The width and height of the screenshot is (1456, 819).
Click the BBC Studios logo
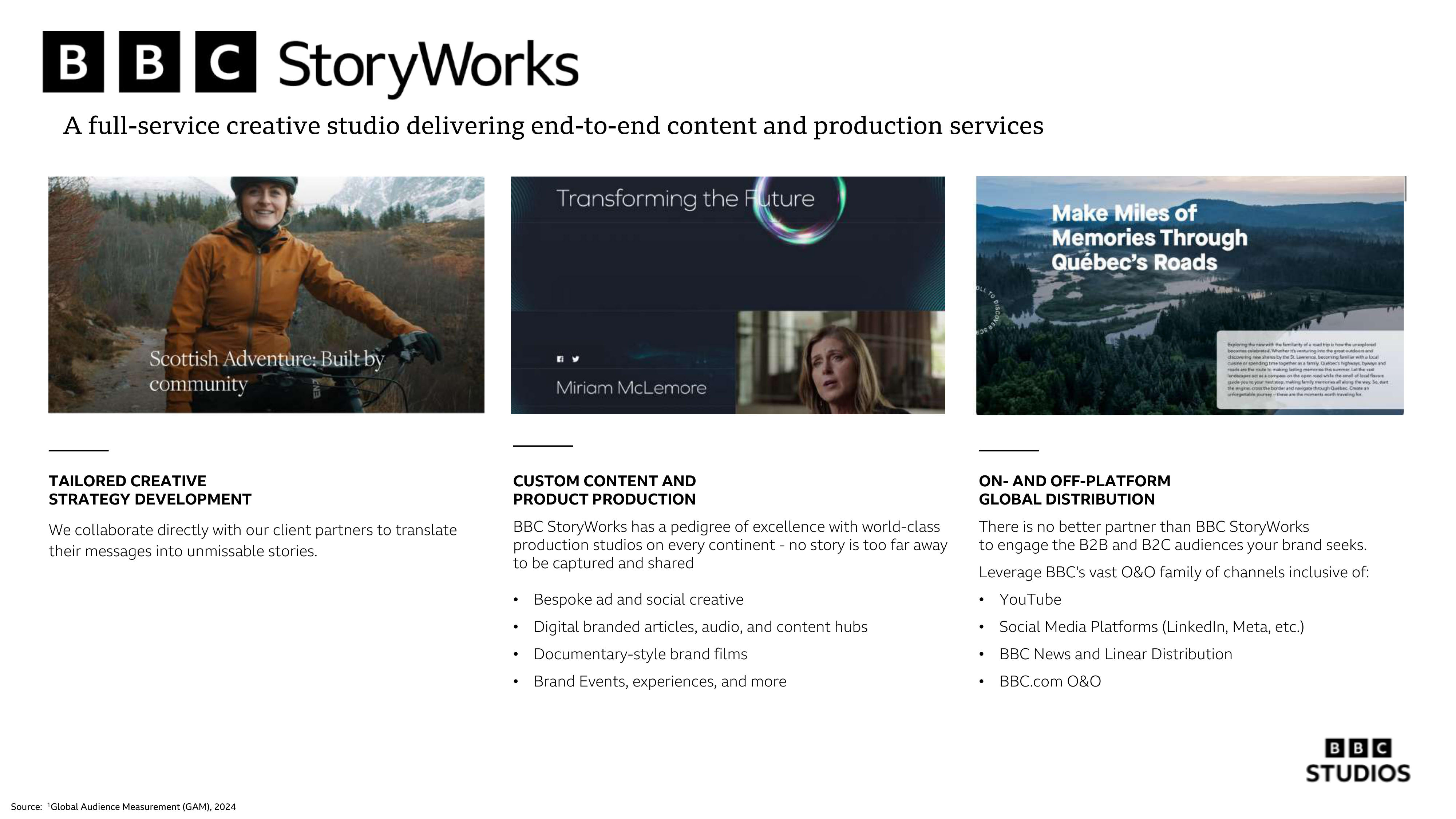tap(1358, 760)
